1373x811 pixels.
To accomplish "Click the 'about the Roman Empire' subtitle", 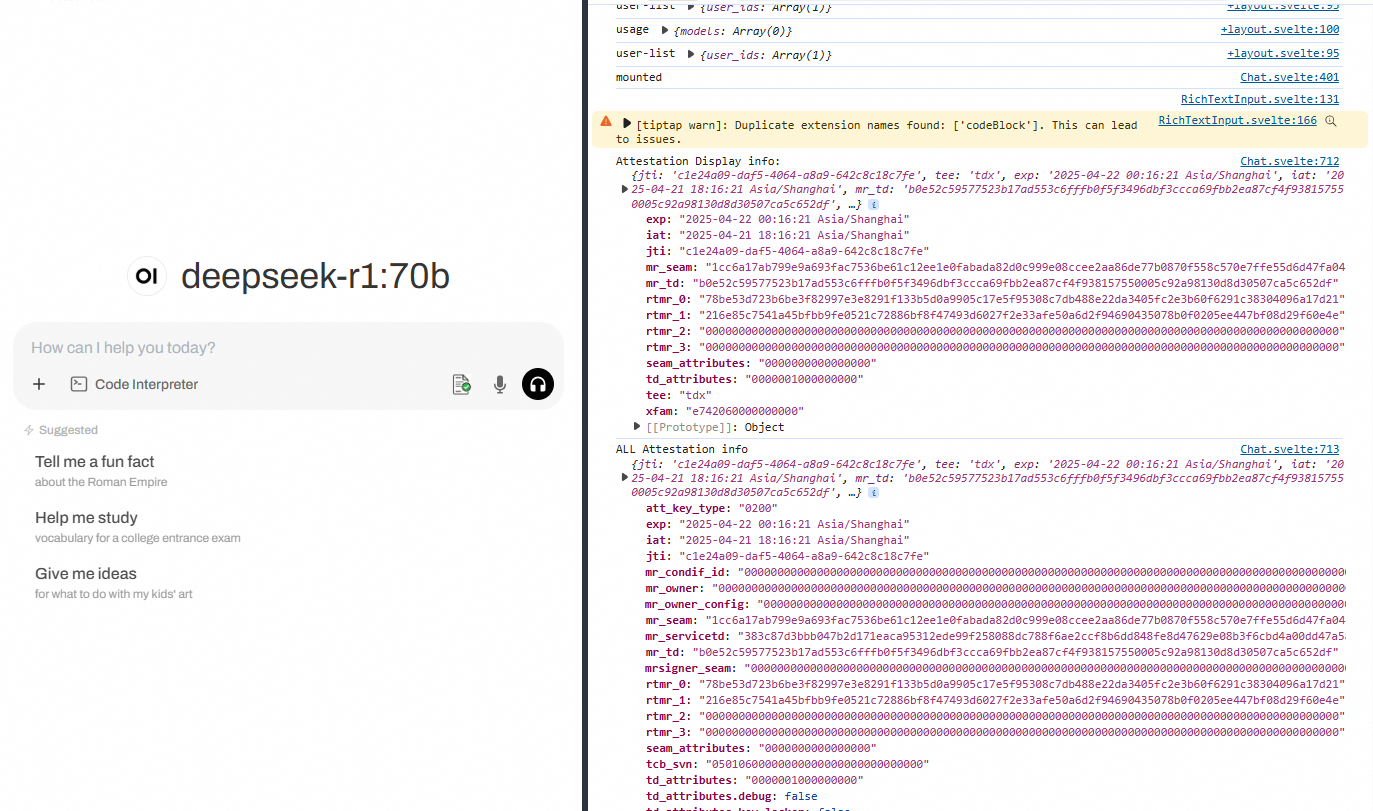I will tap(101, 482).
